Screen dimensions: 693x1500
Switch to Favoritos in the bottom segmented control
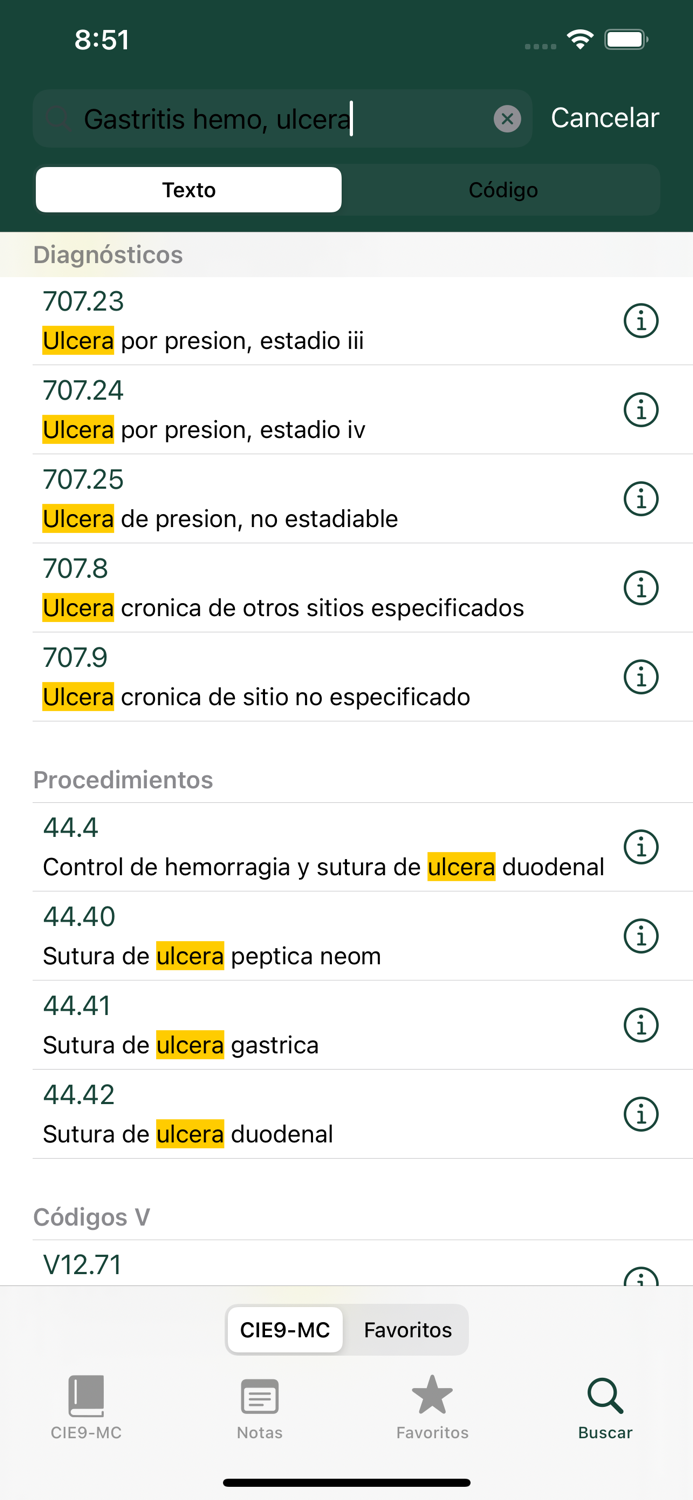pyautogui.click(x=407, y=1330)
